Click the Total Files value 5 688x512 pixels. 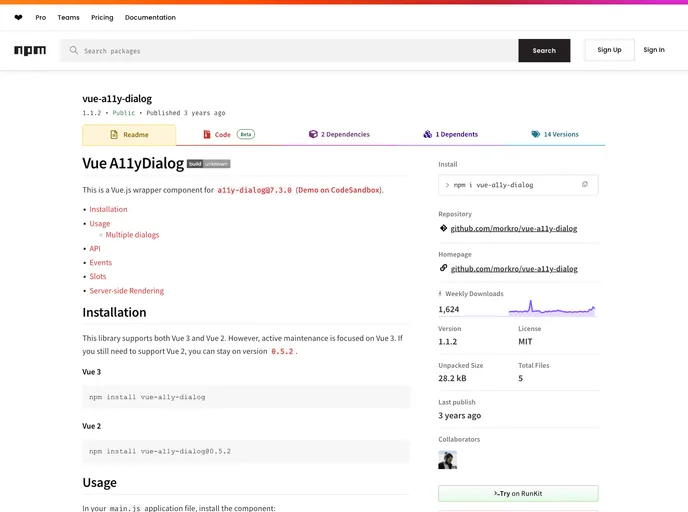[x=520, y=378]
